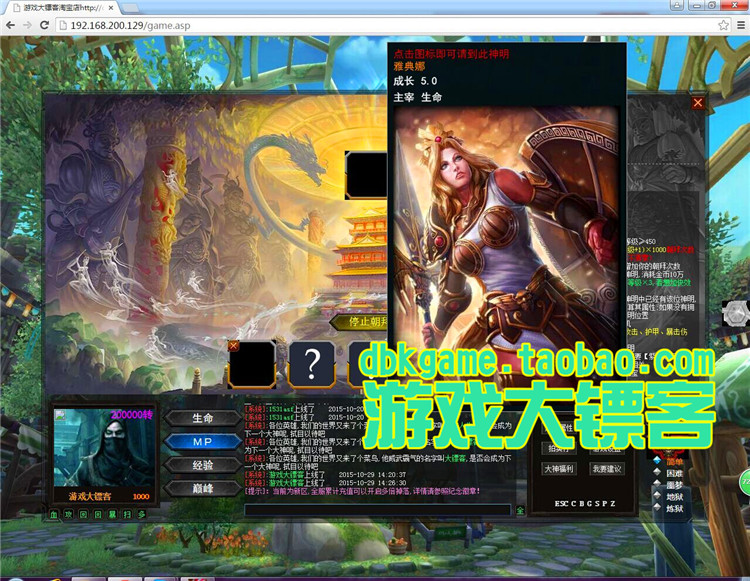Viewport: 750px width, 581px height.
Task: Open the Chrome menu icon
Action: pos(740,25)
